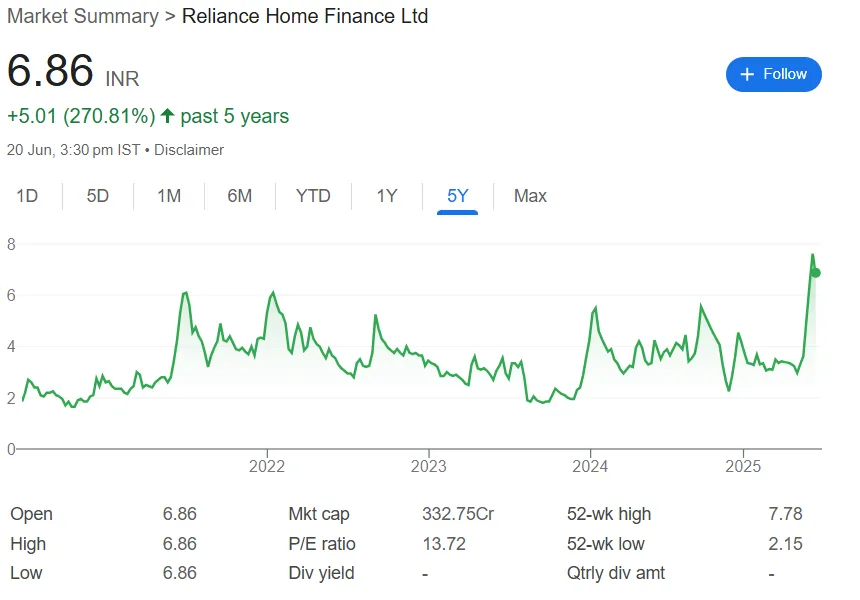The image size is (860, 600).
Task: Open the Disclaimer link
Action: click(189, 150)
